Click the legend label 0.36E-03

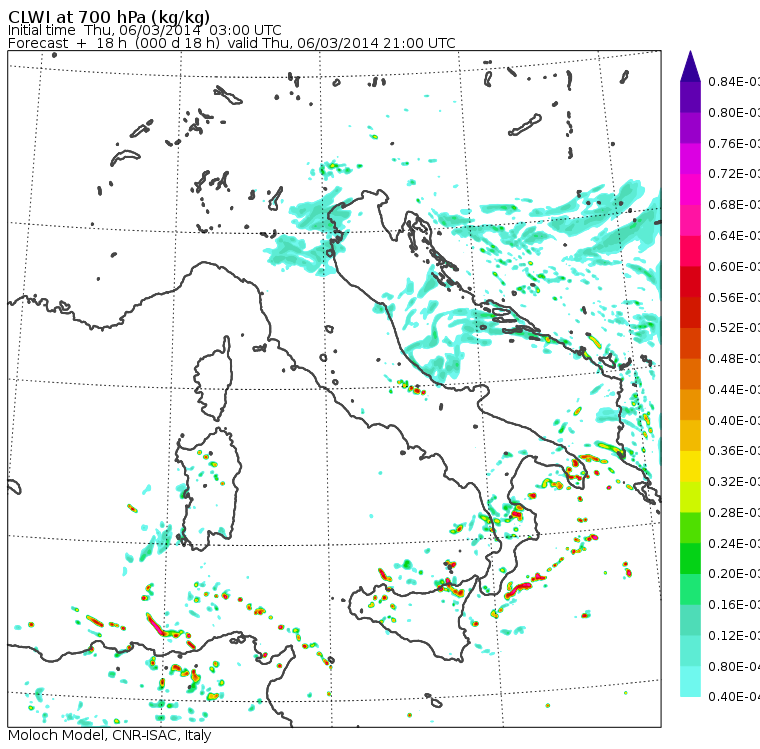coord(734,451)
